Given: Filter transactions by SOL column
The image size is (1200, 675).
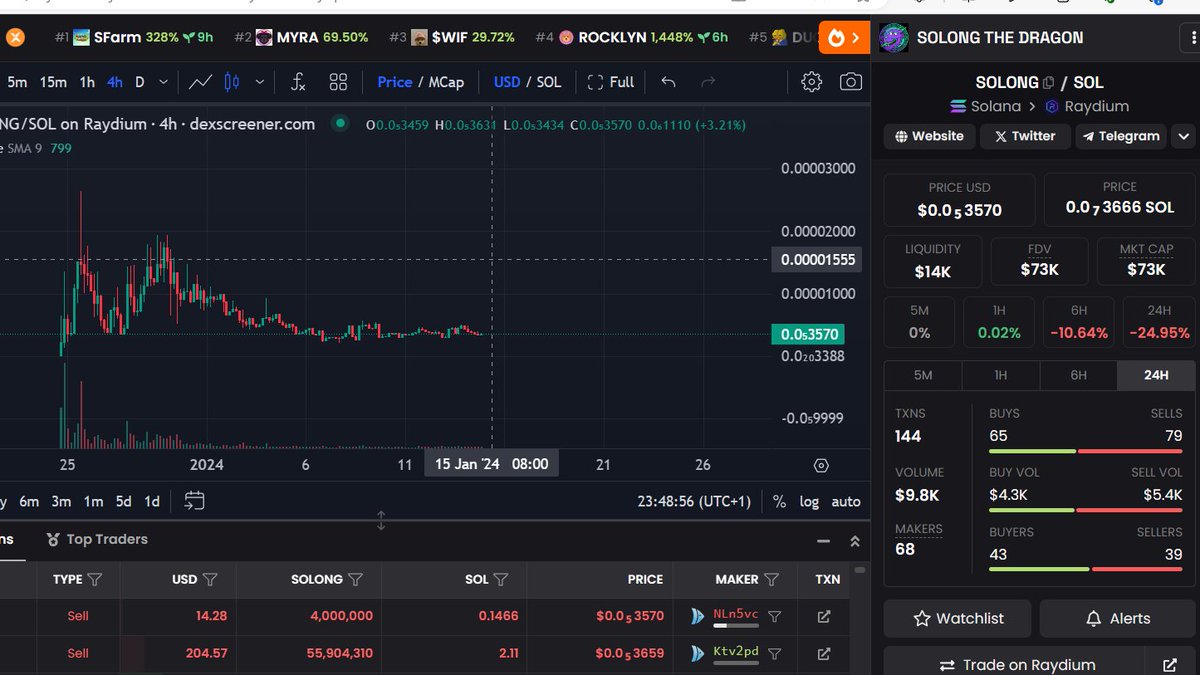Looking at the screenshot, I should click(501, 579).
